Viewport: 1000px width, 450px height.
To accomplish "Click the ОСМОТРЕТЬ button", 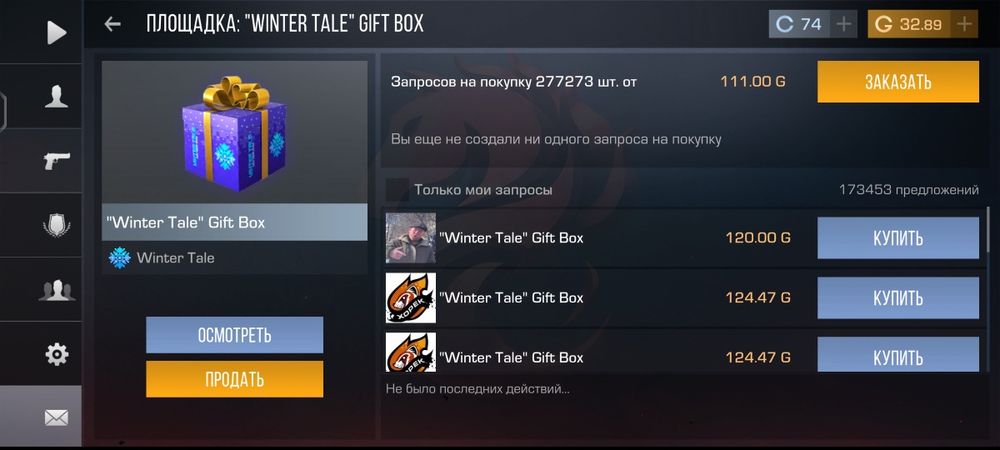I will (235, 335).
